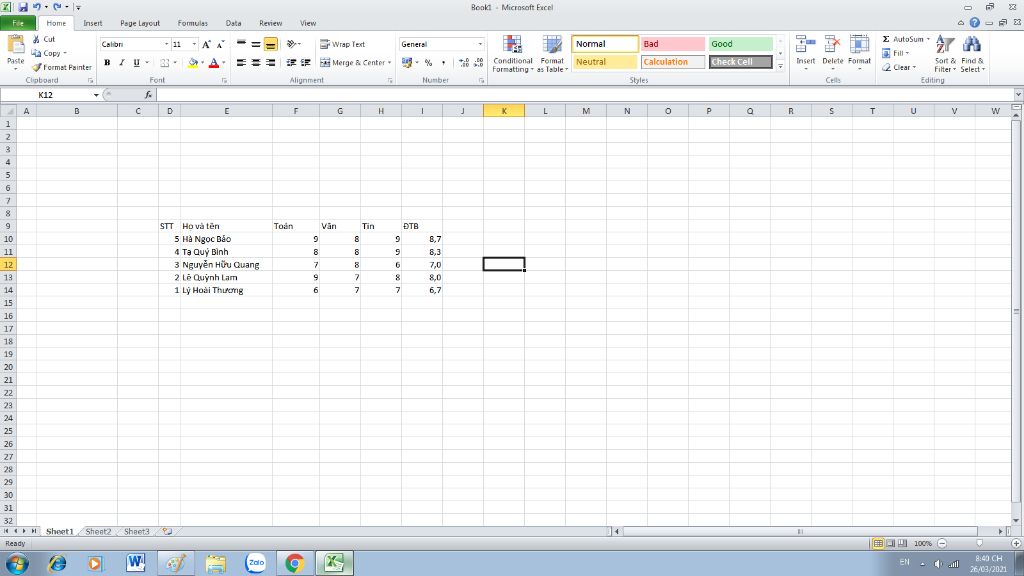The width and height of the screenshot is (1024, 576).
Task: Apply percent style
Action: click(x=428, y=63)
